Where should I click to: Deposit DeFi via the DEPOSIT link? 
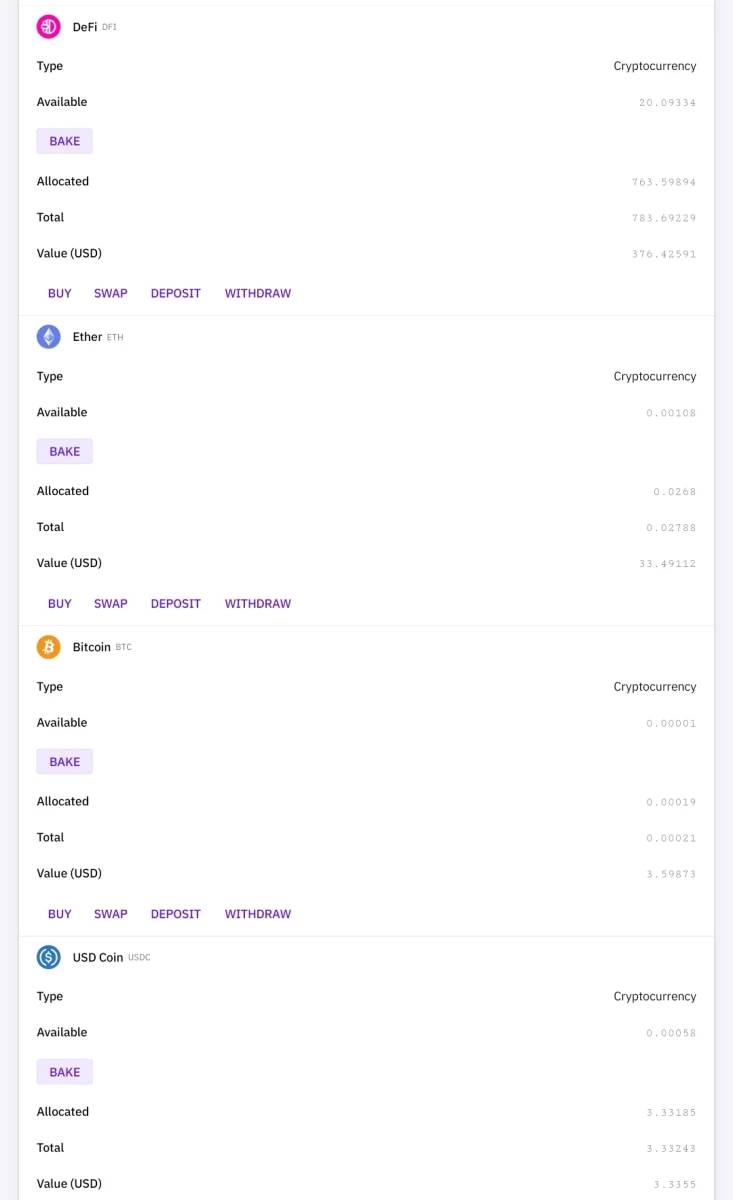point(176,293)
